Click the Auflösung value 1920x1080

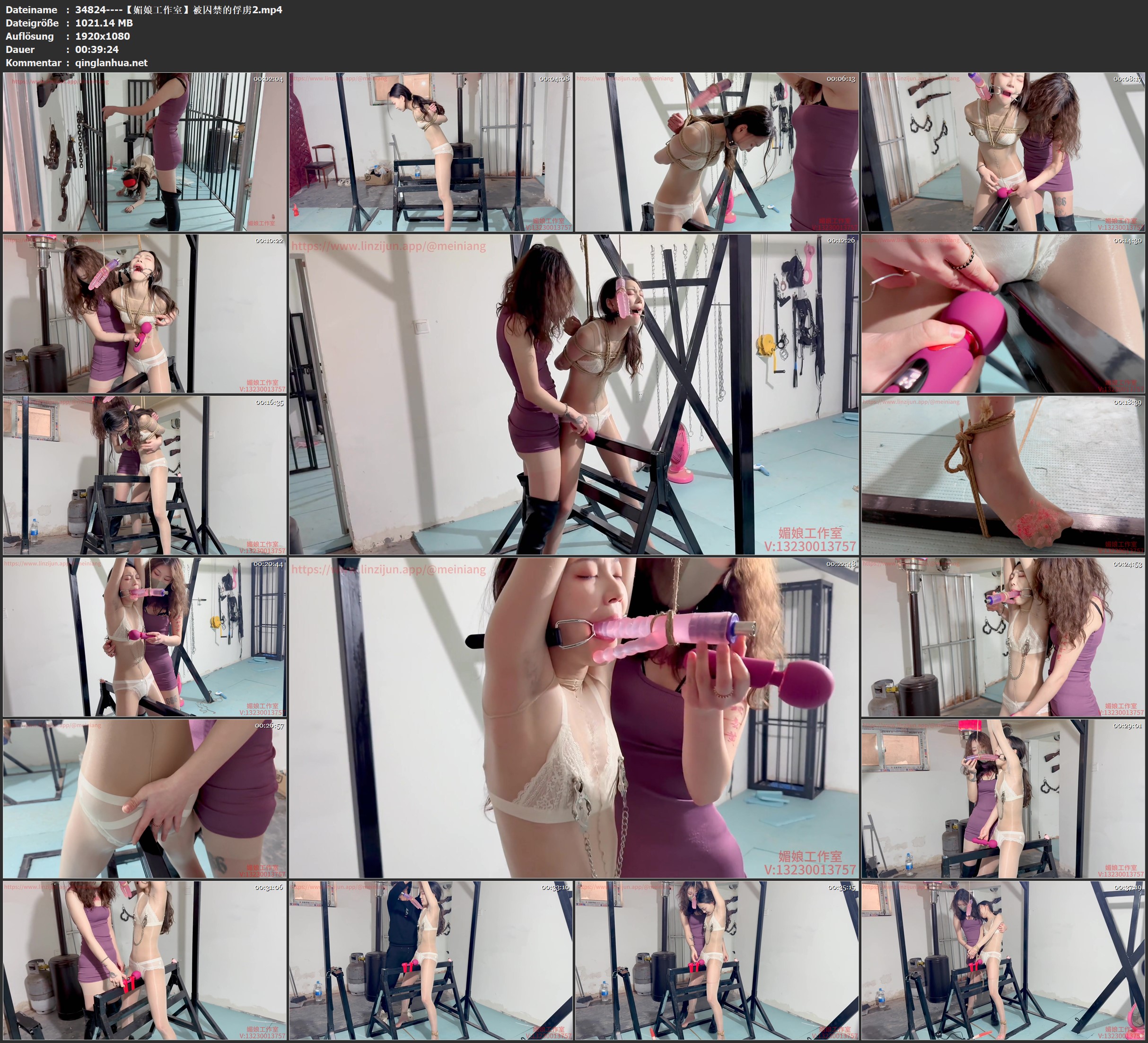(x=103, y=36)
